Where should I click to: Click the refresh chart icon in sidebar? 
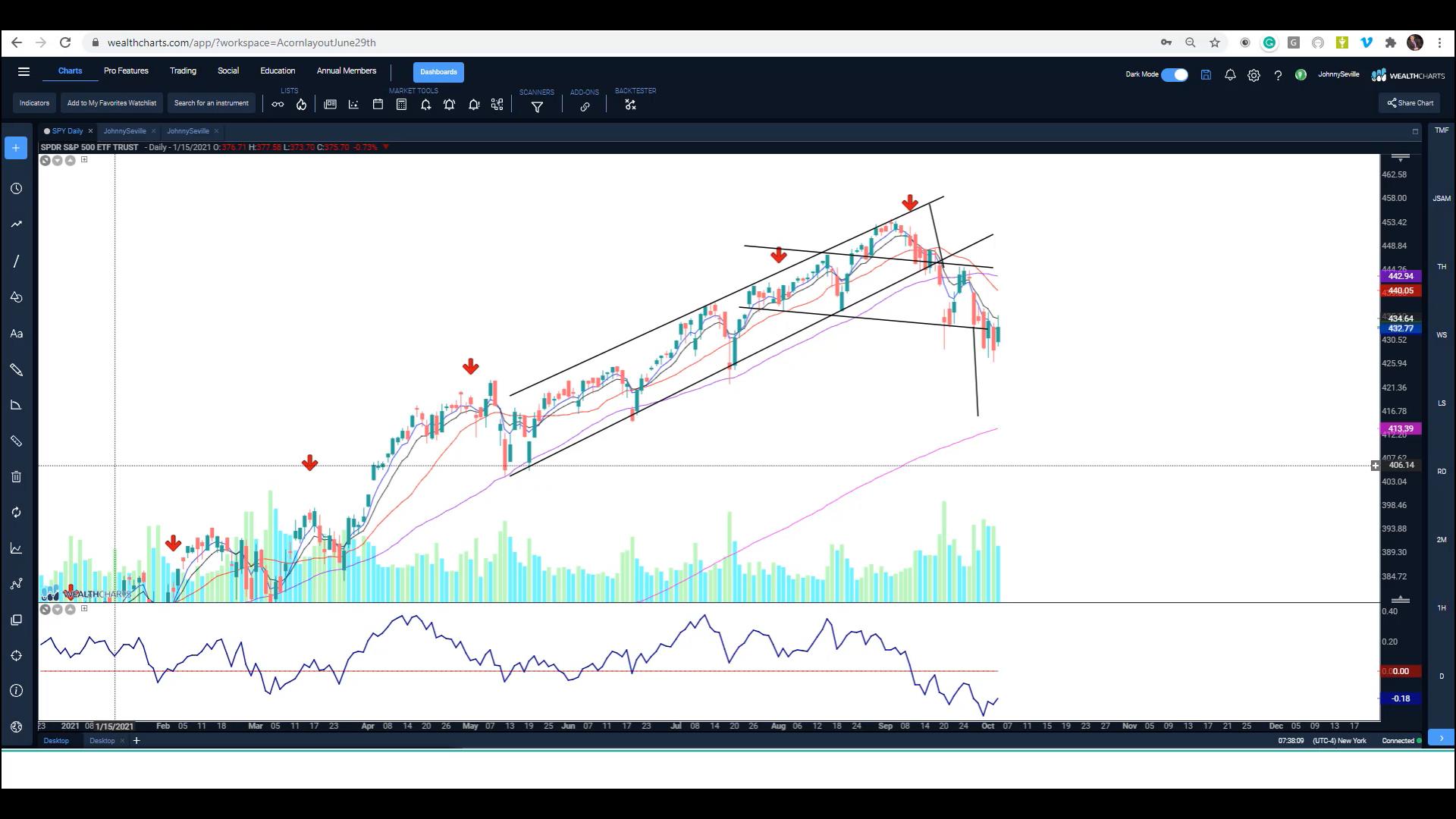pos(16,513)
